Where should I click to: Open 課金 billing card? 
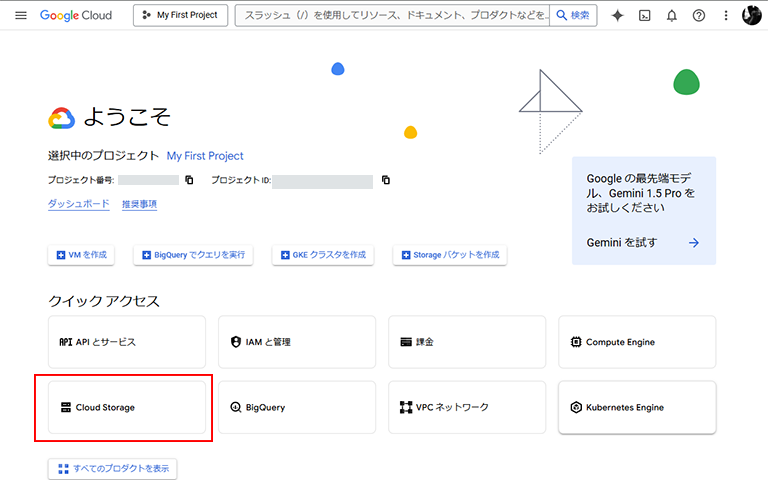click(467, 342)
